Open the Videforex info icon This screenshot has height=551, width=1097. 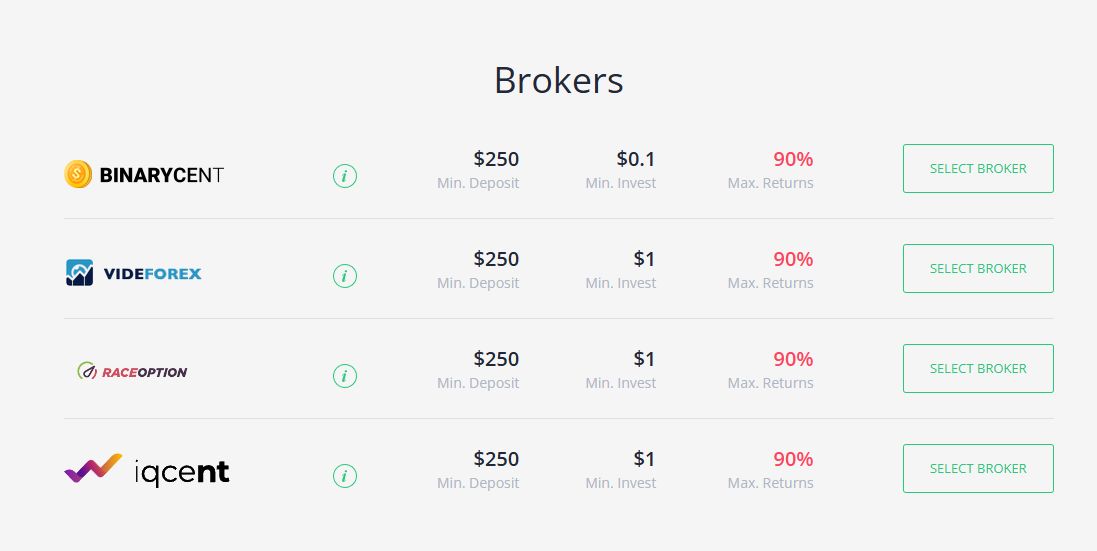(344, 276)
